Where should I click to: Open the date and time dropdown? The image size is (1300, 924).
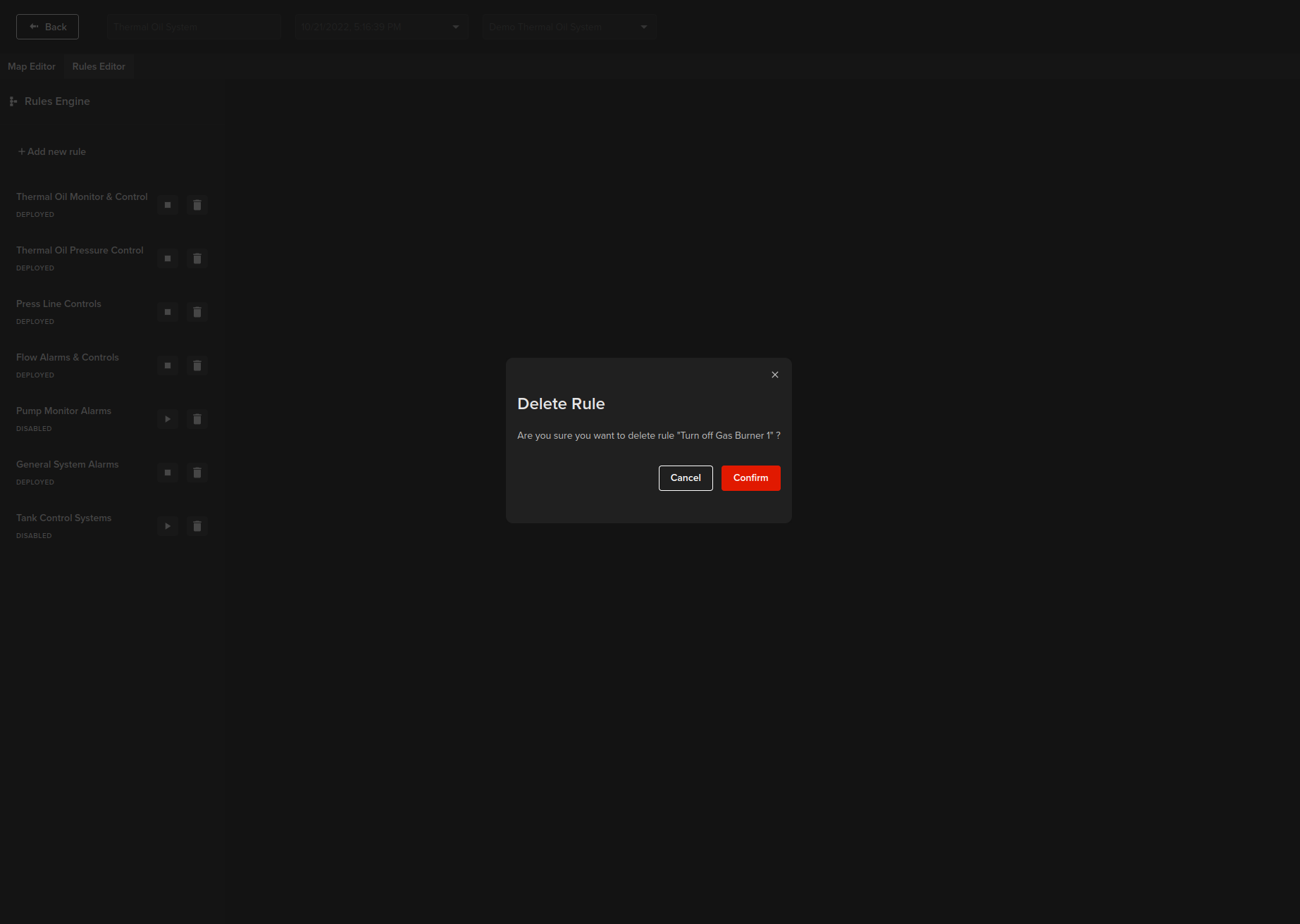coord(381,27)
